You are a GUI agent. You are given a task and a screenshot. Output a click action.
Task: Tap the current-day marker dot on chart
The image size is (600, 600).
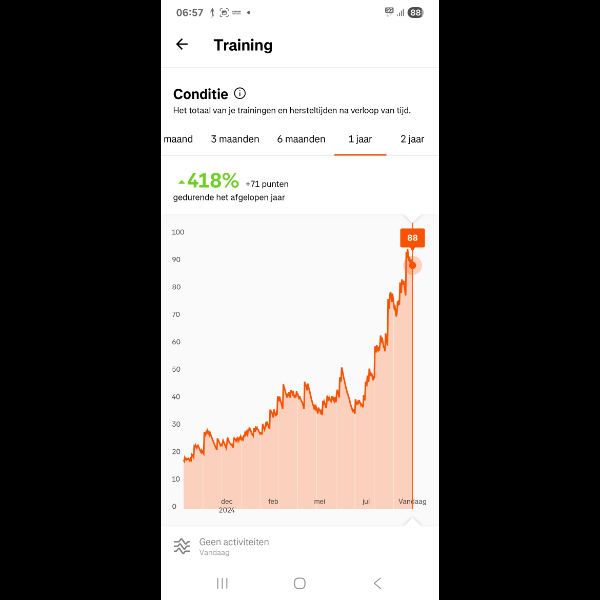coord(412,265)
